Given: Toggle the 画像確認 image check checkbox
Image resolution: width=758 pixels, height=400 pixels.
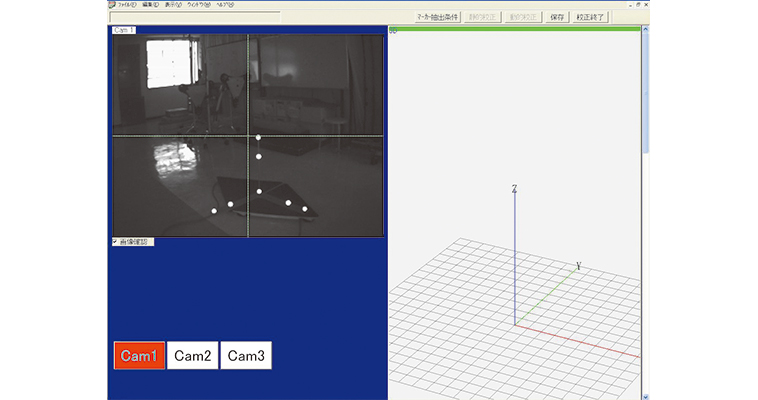Looking at the screenshot, I should [x=115, y=242].
